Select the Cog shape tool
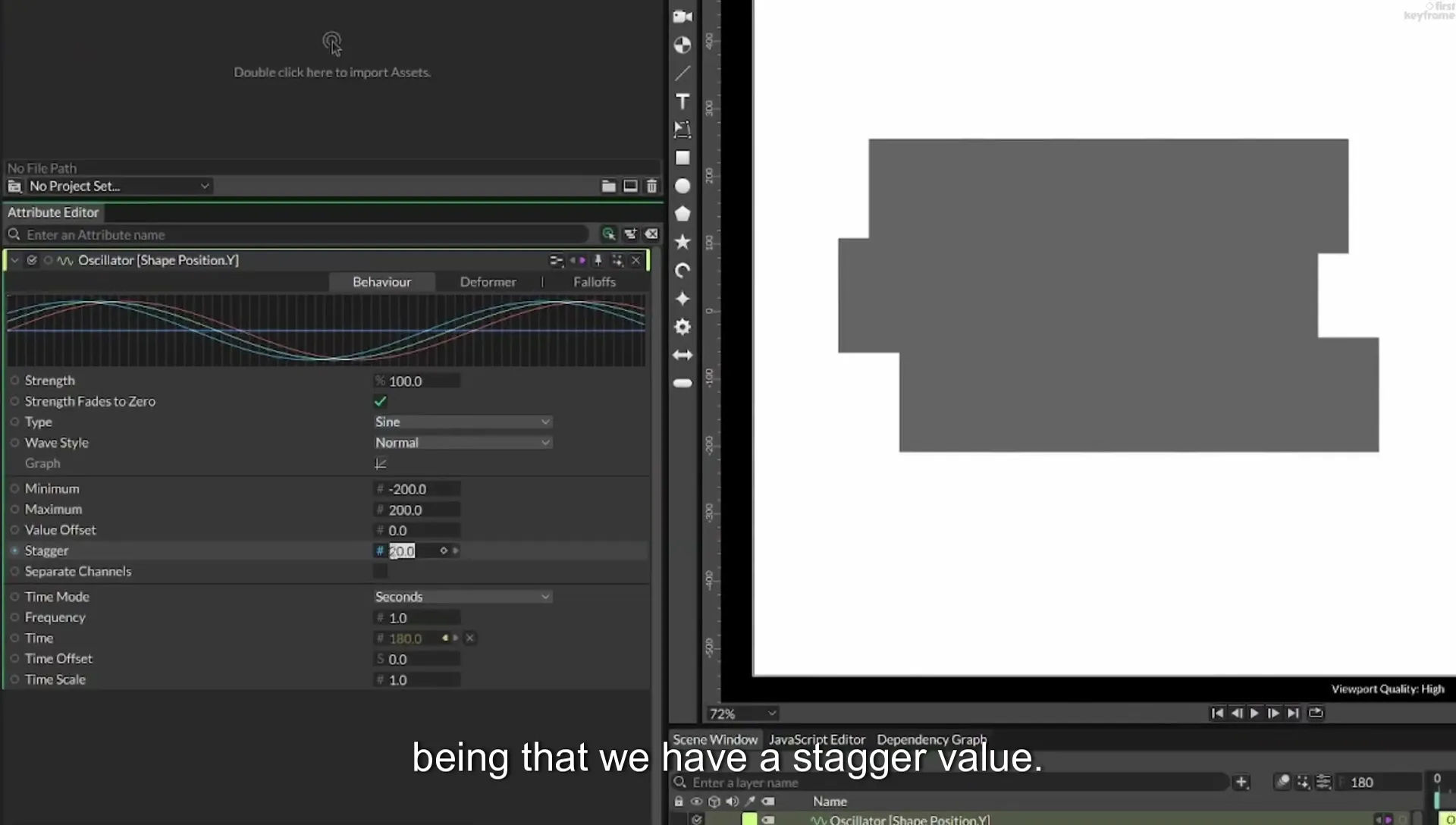 tap(682, 327)
